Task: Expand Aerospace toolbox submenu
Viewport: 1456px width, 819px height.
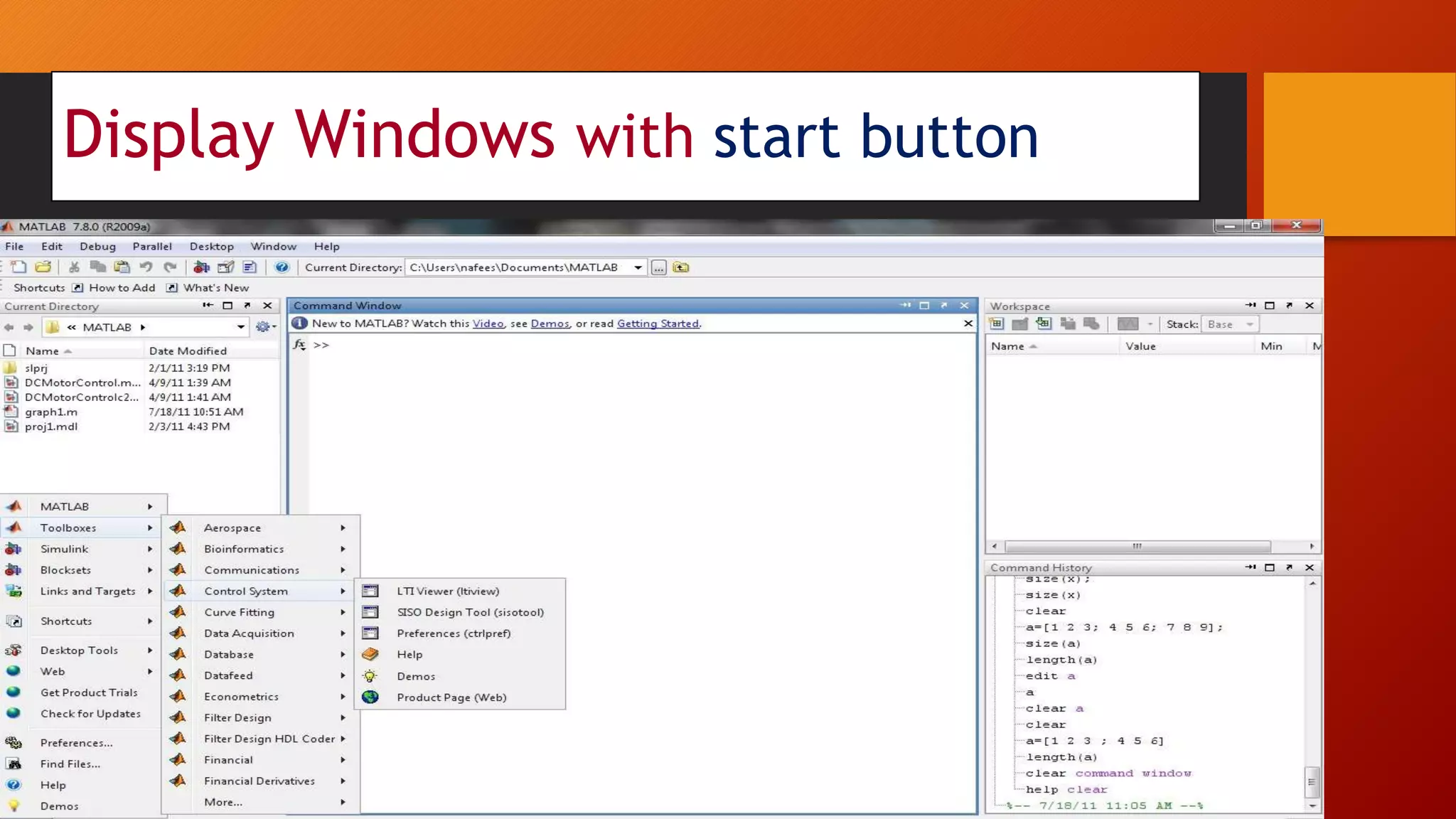Action: 261,528
